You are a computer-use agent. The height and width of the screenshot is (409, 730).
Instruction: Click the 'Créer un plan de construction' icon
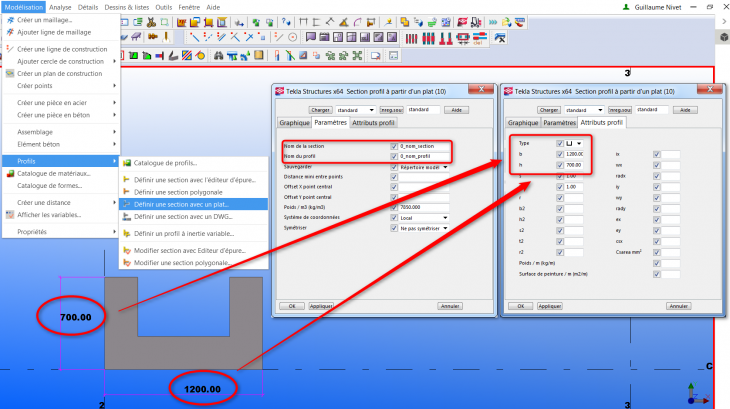pyautogui.click(x=9, y=74)
